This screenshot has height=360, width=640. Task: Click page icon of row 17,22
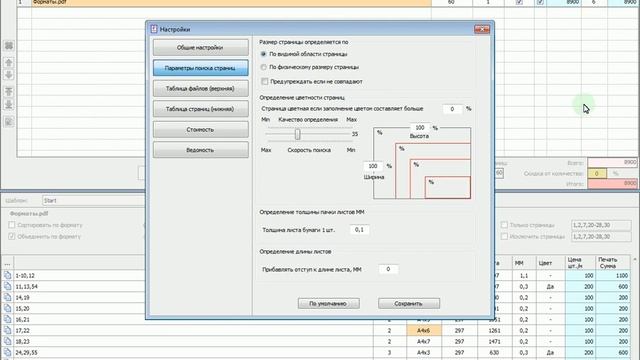pos(7,330)
